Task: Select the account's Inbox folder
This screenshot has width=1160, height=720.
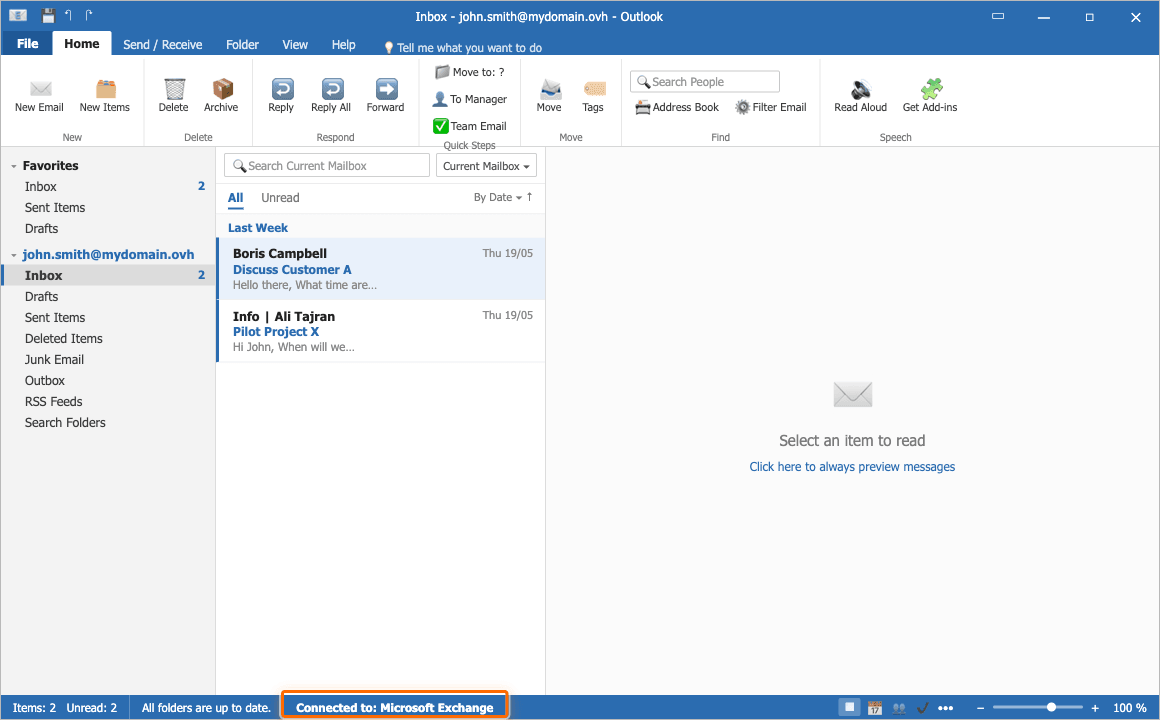Action: pos(109,275)
